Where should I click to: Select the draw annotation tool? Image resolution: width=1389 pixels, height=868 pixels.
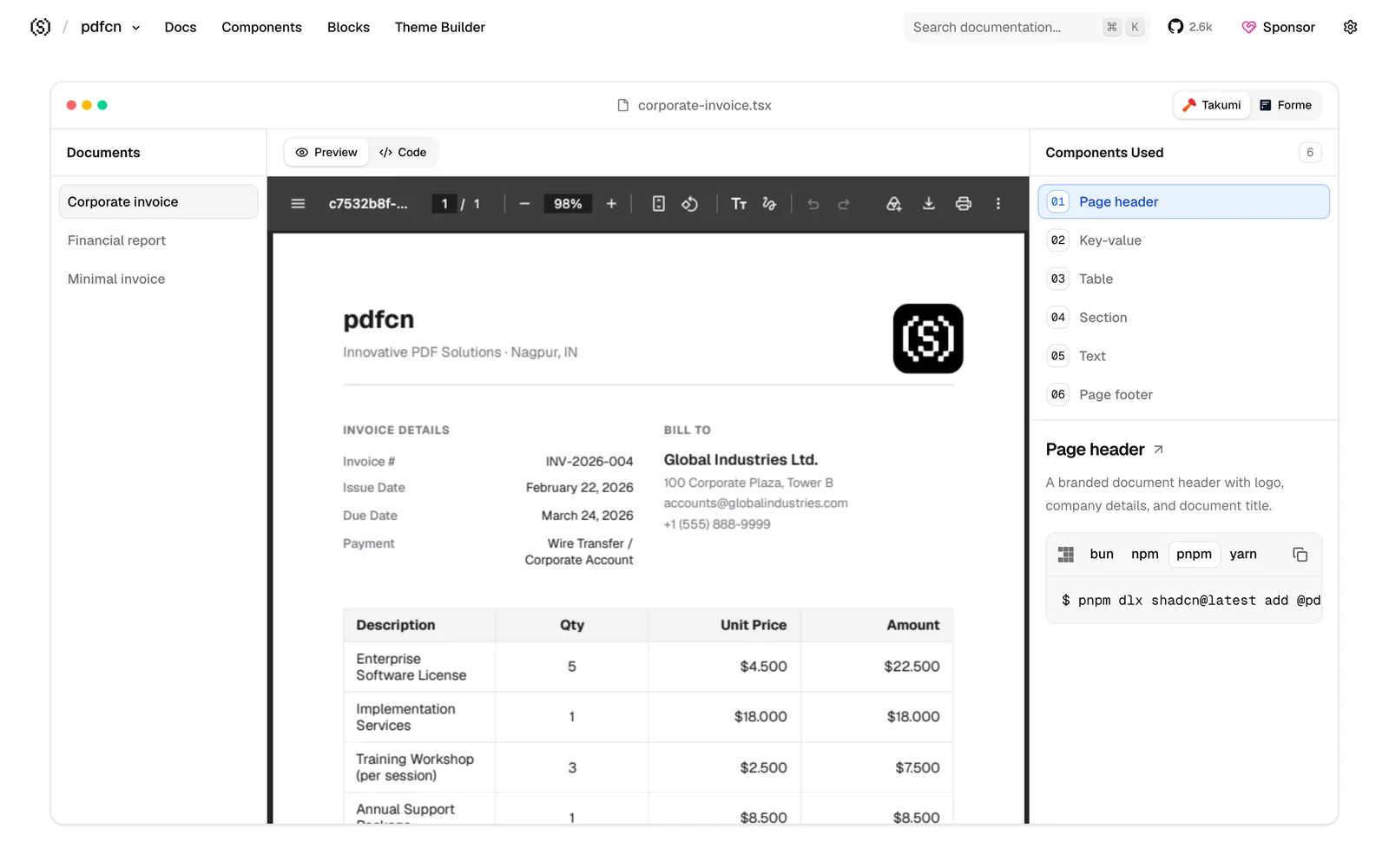point(769,204)
